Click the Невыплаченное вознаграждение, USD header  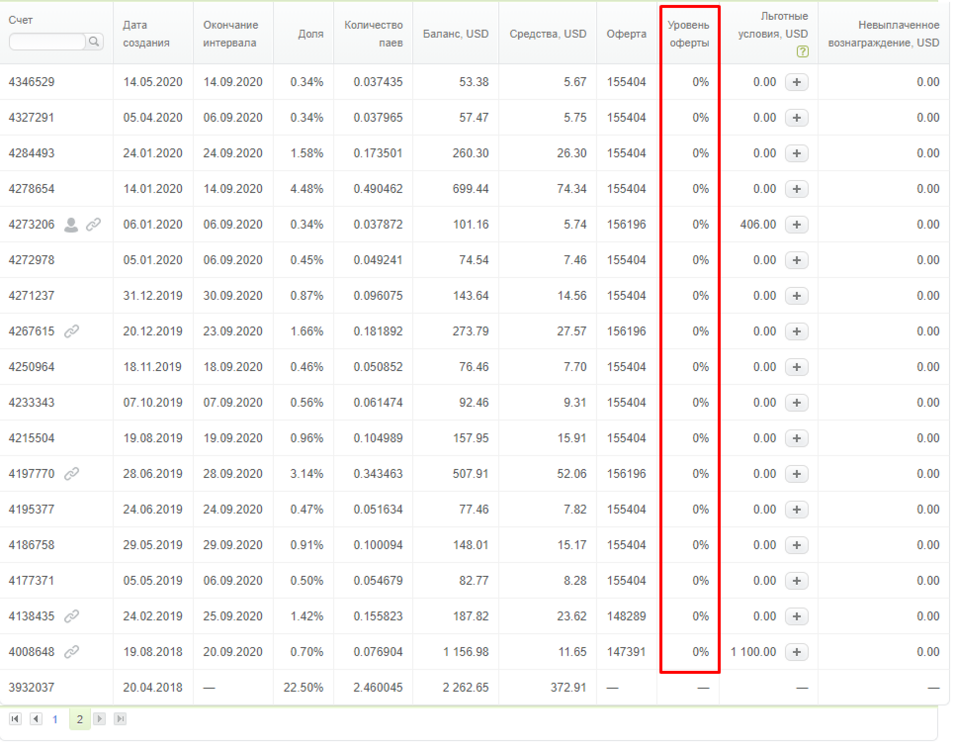click(884, 34)
